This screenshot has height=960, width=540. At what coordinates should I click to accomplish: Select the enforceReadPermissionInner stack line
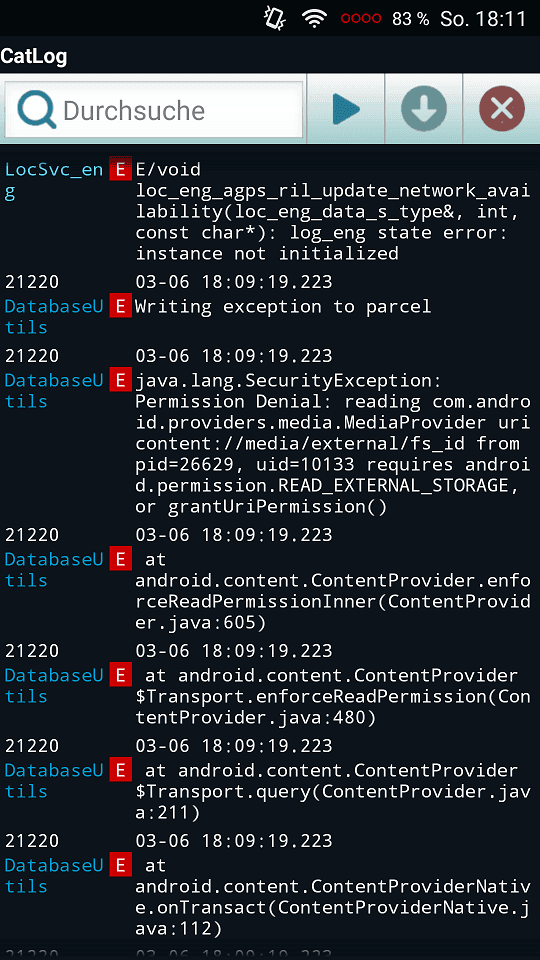pyautogui.click(x=332, y=591)
